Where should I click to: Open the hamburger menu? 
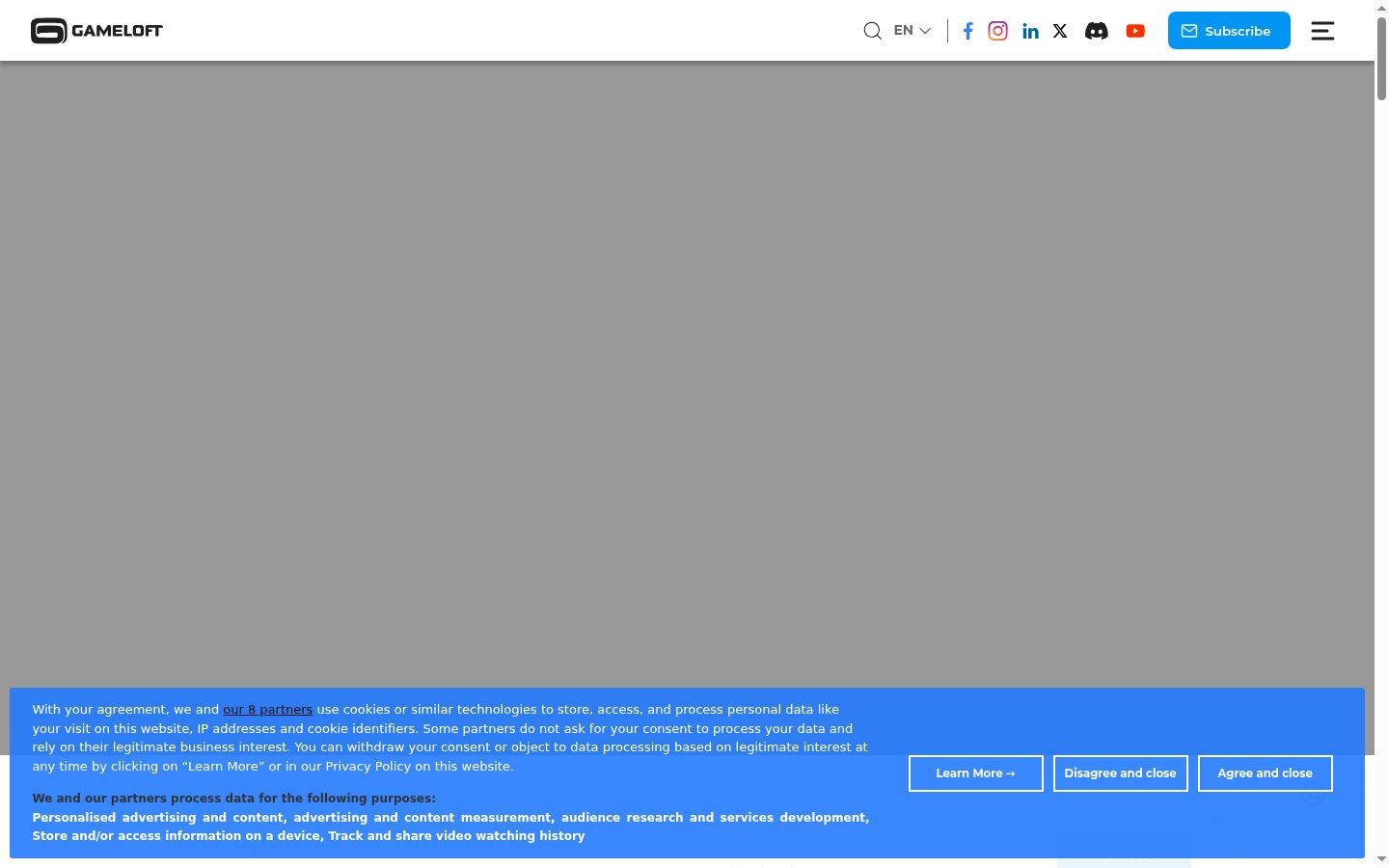(x=1322, y=31)
